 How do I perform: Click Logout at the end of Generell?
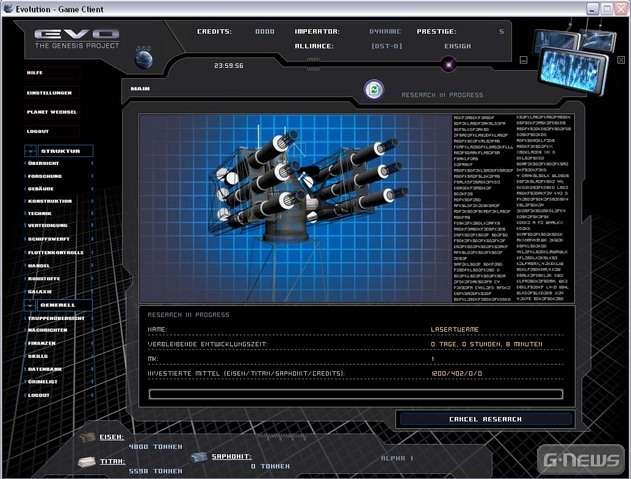(x=39, y=395)
